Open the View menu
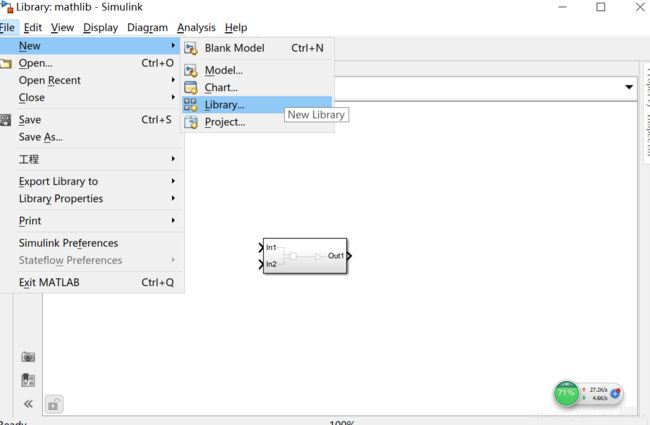 coord(63,28)
